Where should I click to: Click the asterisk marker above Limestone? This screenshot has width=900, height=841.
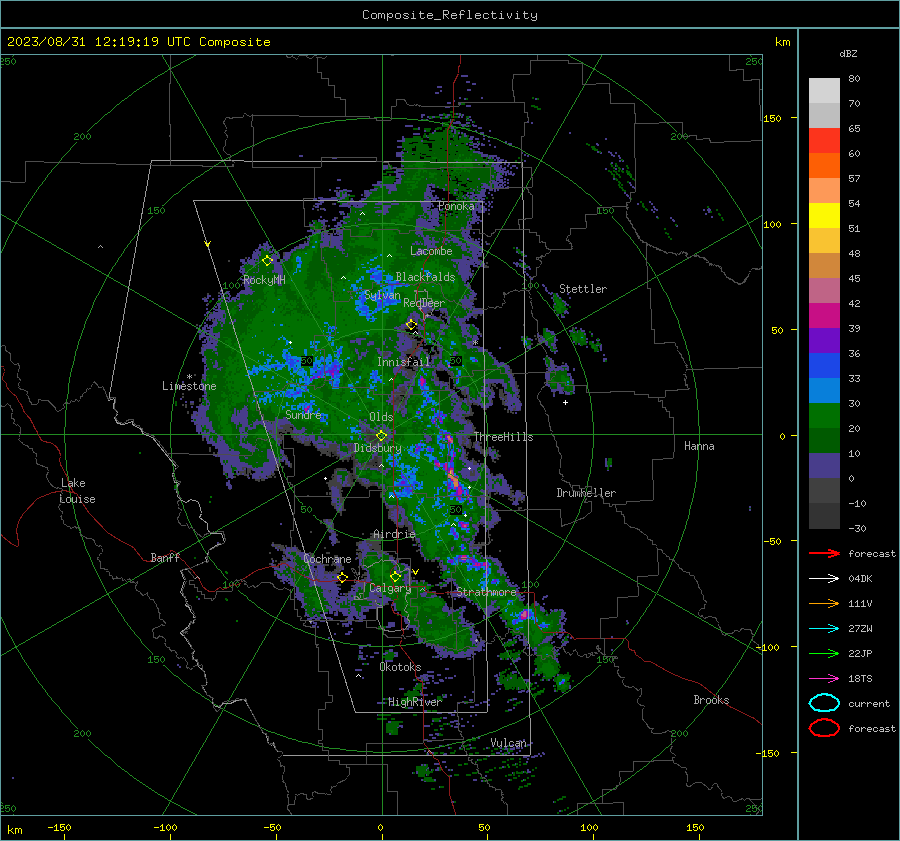[189, 377]
